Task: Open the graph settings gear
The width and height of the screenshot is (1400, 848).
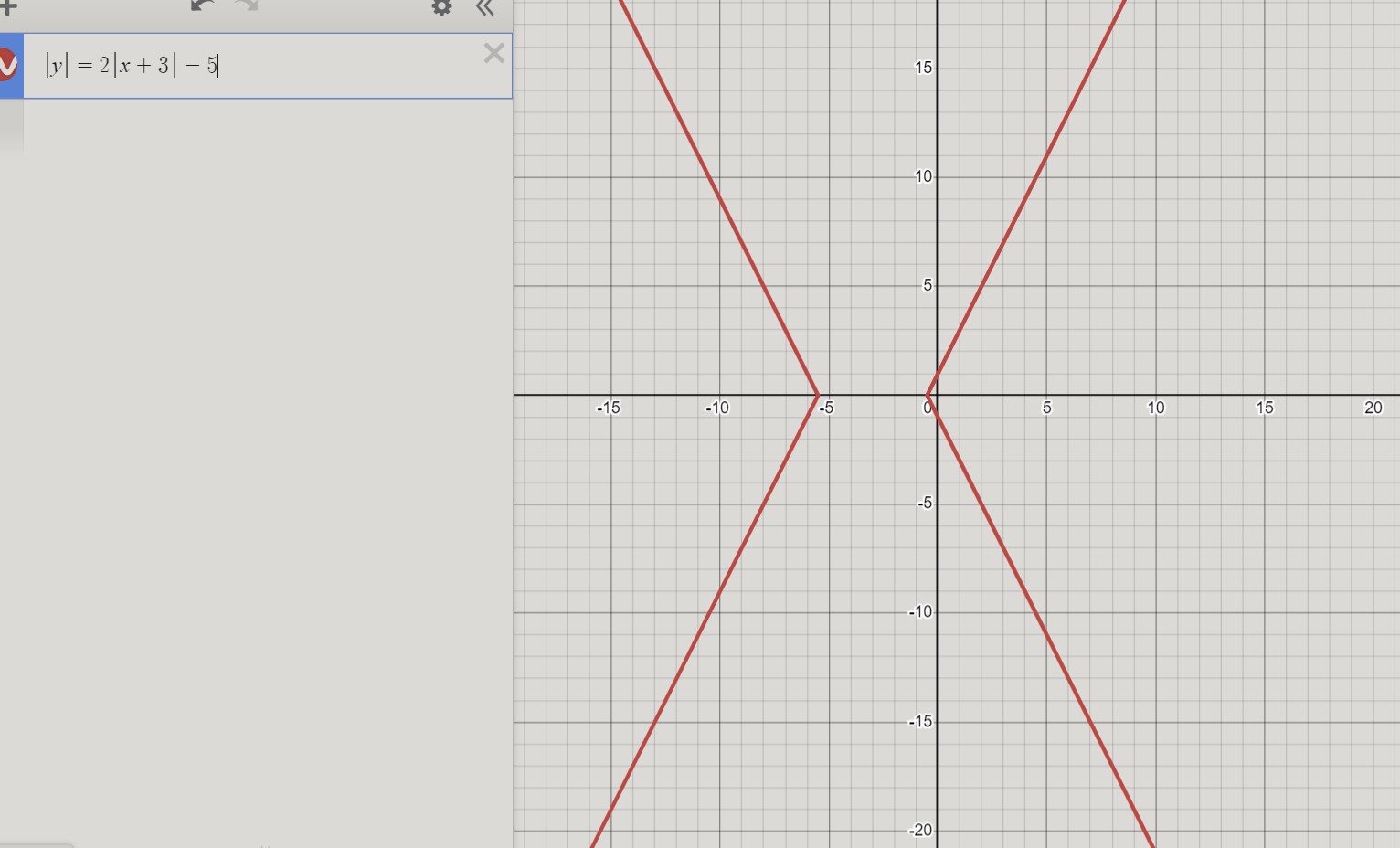Action: click(x=442, y=9)
